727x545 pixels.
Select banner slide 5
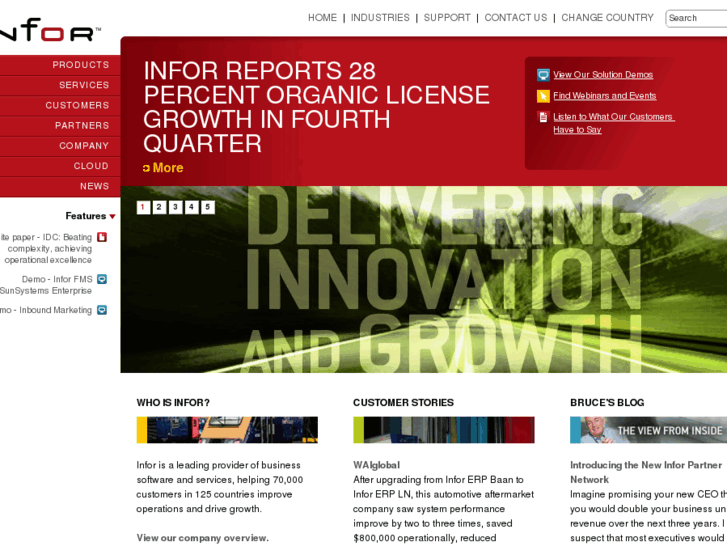[208, 207]
